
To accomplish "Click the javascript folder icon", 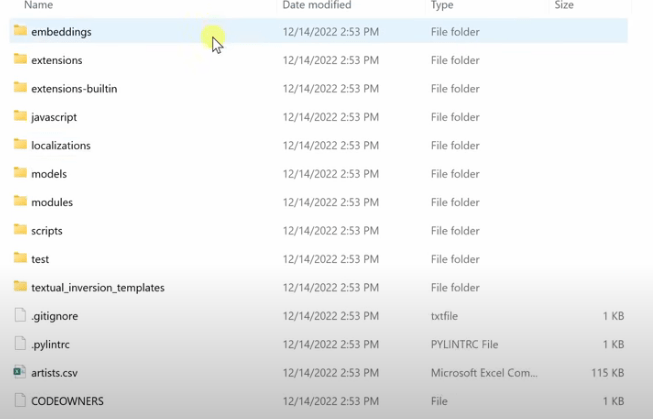I will click(20, 116).
